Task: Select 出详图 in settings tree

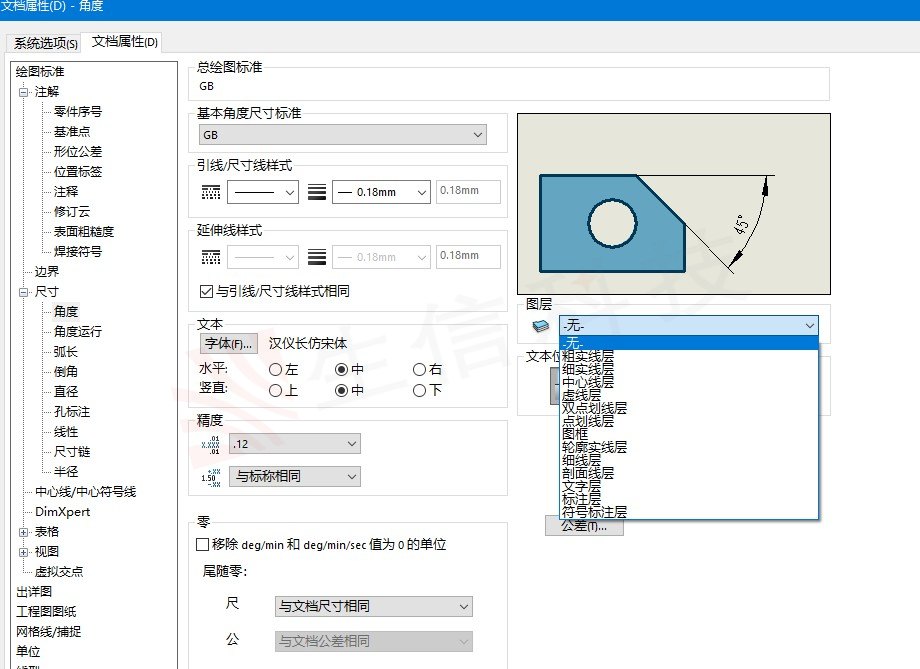Action: tap(33, 592)
